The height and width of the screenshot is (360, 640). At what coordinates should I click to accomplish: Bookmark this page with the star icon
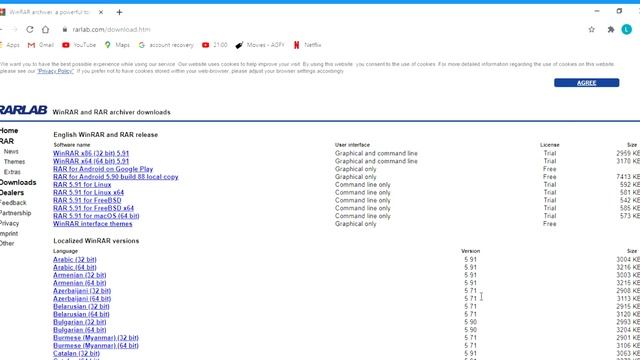(x=591, y=29)
